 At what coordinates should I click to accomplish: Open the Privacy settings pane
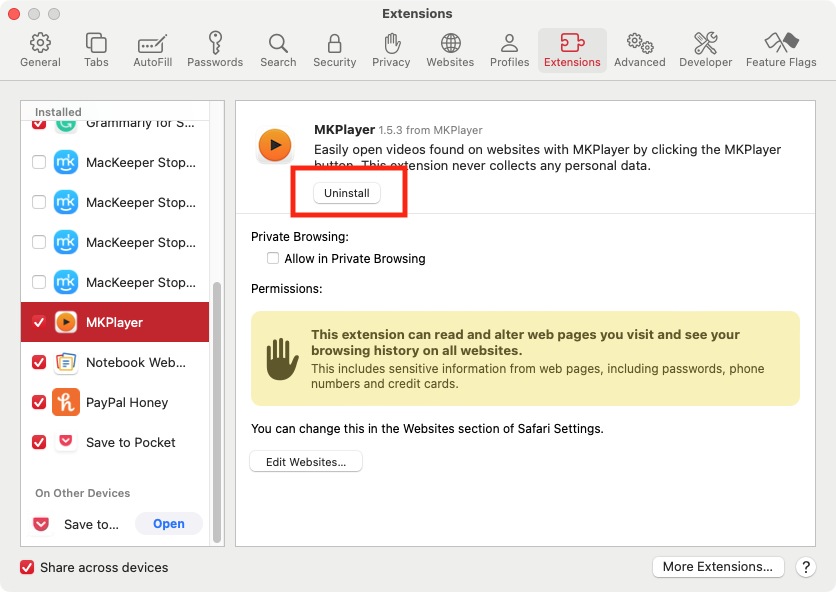click(391, 50)
